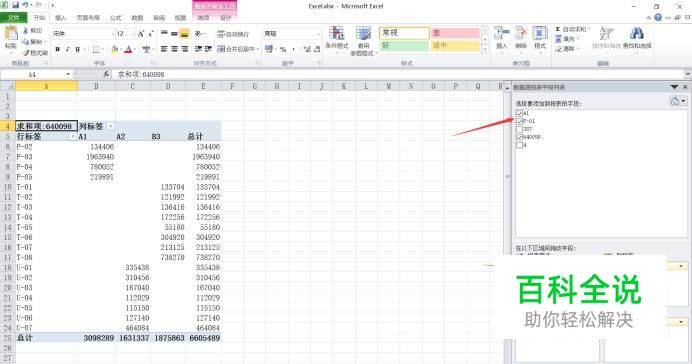Align cell text to the left
692x364 pixels.
tap(164, 49)
